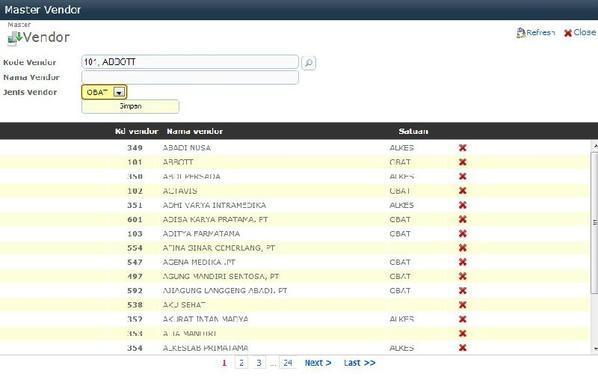This screenshot has height=380, width=598.
Task: Go to page 2 of vendors
Action: click(x=241, y=363)
